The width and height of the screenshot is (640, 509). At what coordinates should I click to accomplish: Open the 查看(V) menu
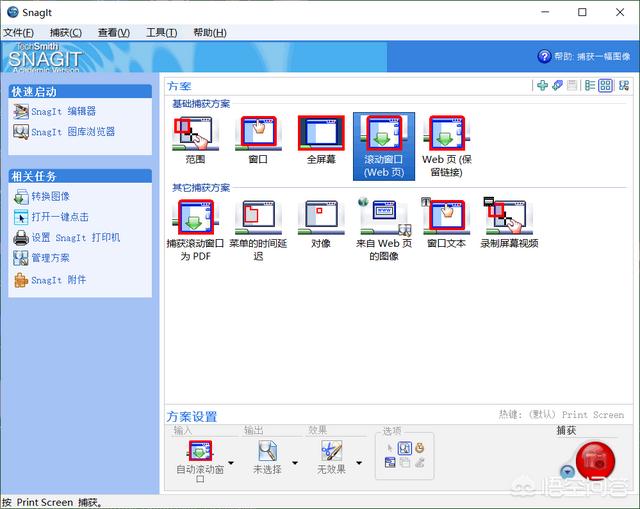[114, 33]
